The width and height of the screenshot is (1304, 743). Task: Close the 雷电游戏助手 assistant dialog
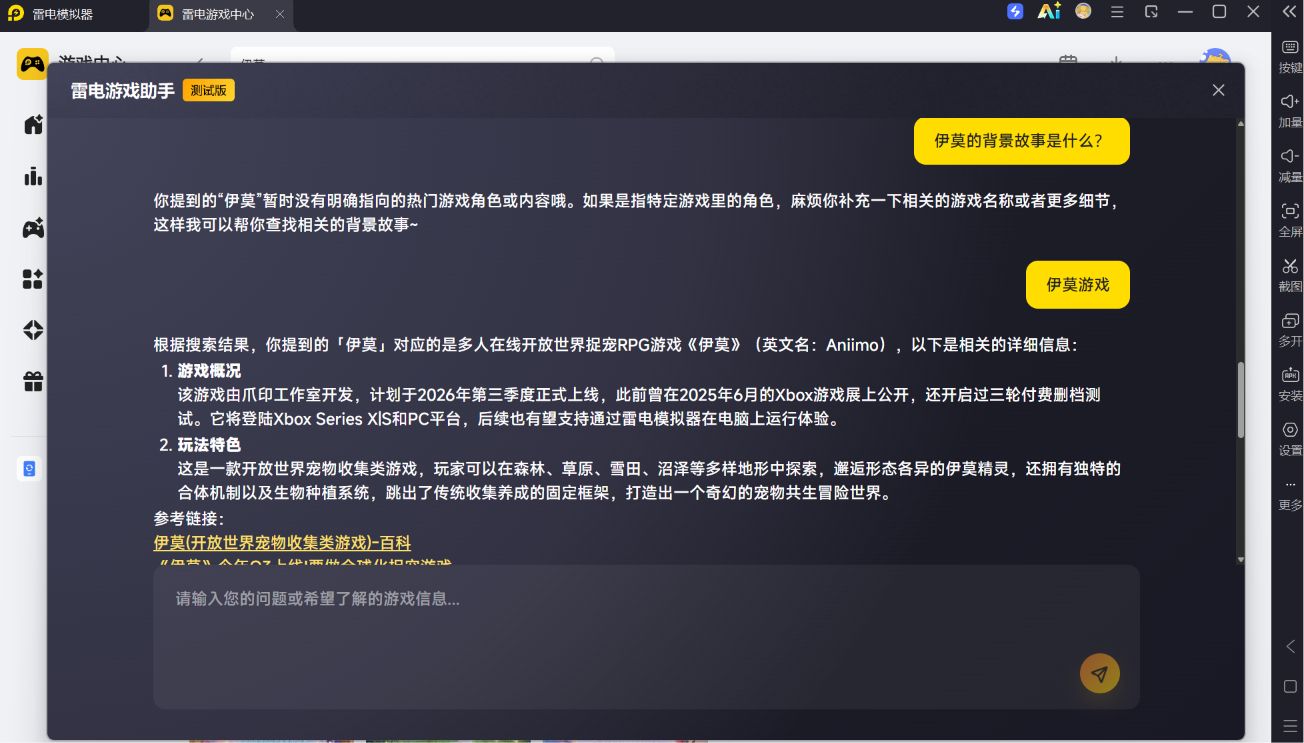[x=1218, y=90]
